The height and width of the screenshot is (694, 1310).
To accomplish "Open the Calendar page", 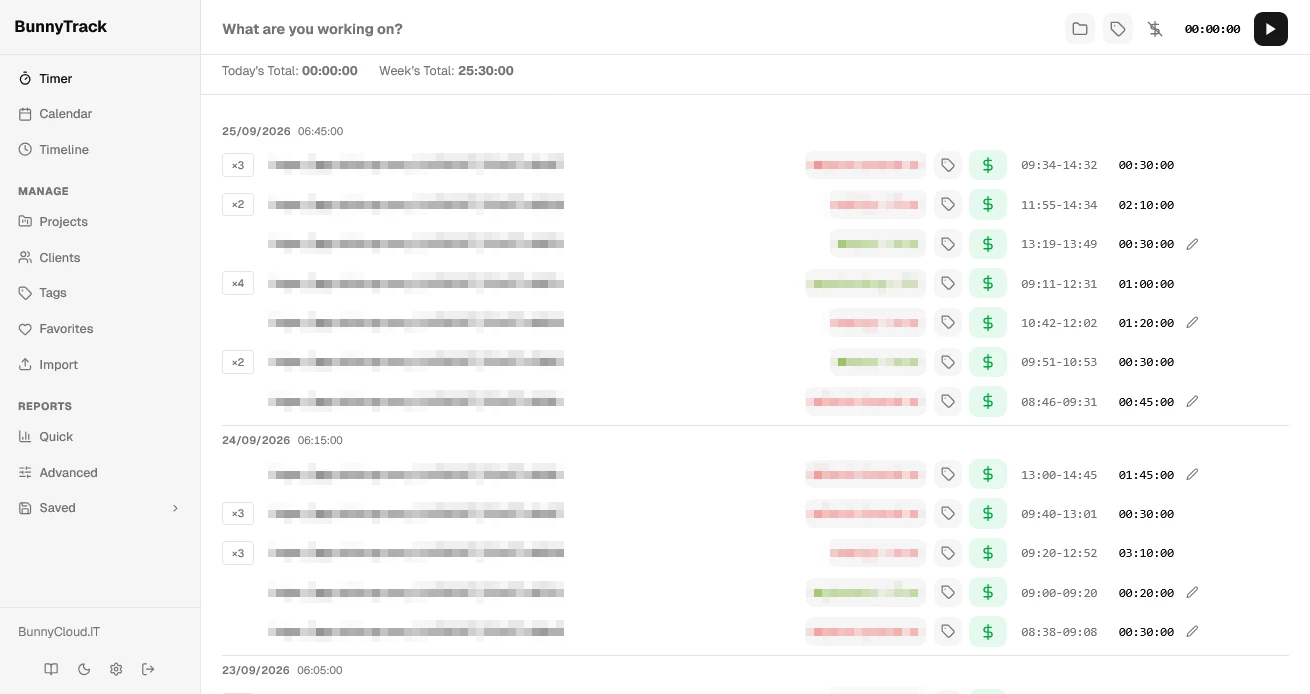I will tap(100, 114).
